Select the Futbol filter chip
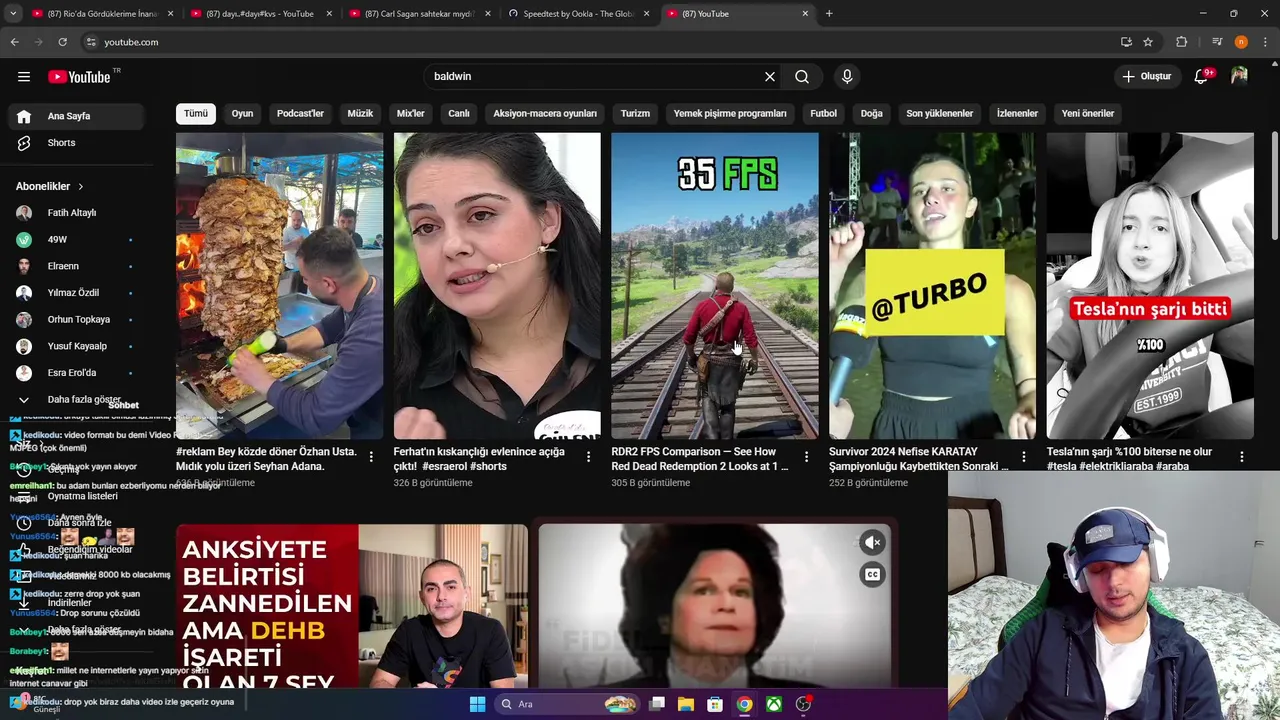Screen dimensions: 1280x720 click(824, 113)
